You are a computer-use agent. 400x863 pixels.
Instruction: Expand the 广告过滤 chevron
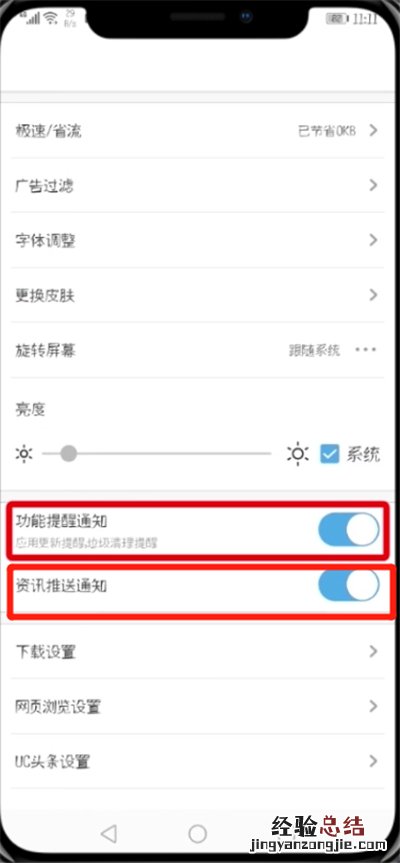click(x=374, y=185)
